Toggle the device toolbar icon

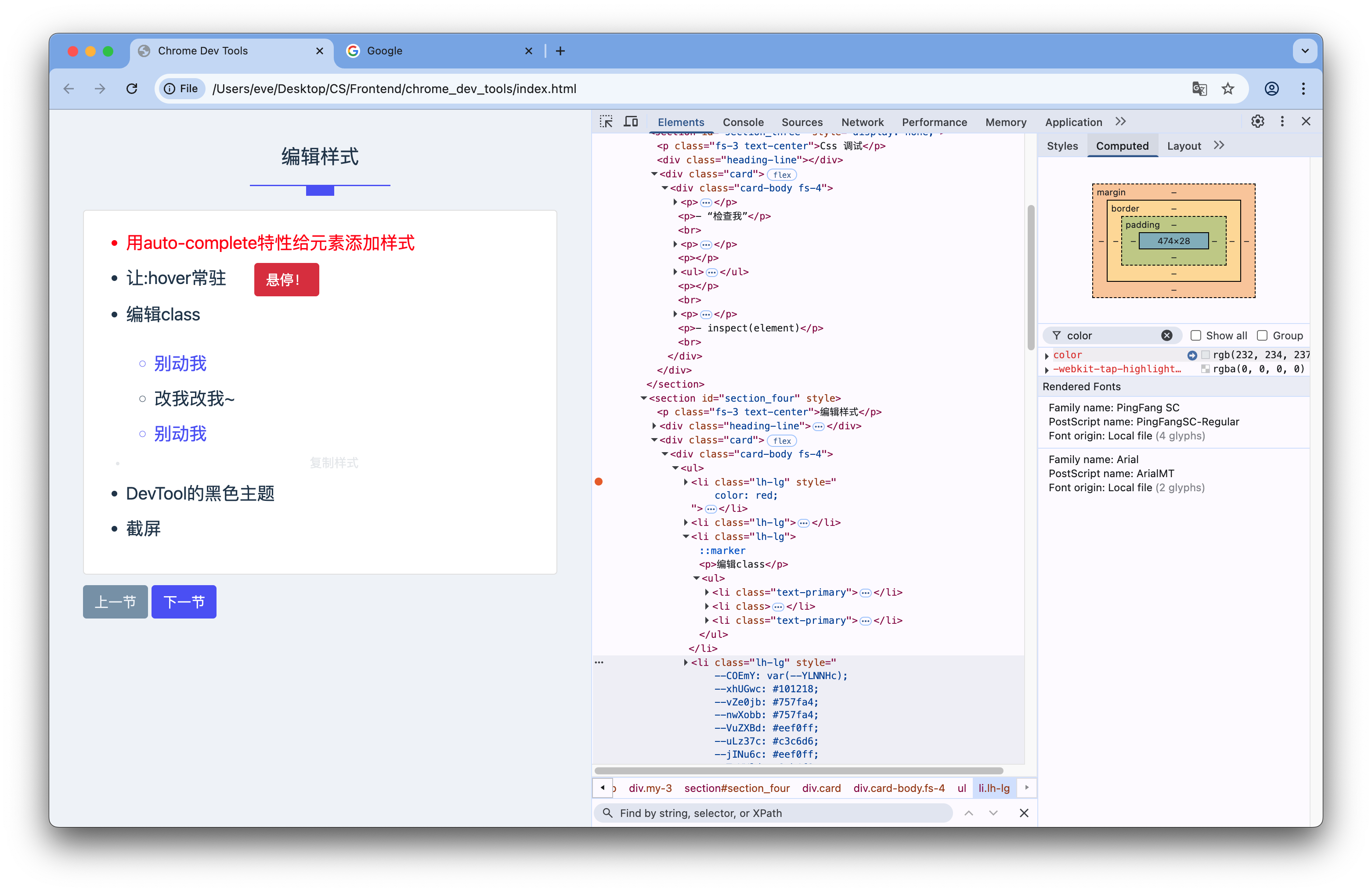pyautogui.click(x=631, y=122)
